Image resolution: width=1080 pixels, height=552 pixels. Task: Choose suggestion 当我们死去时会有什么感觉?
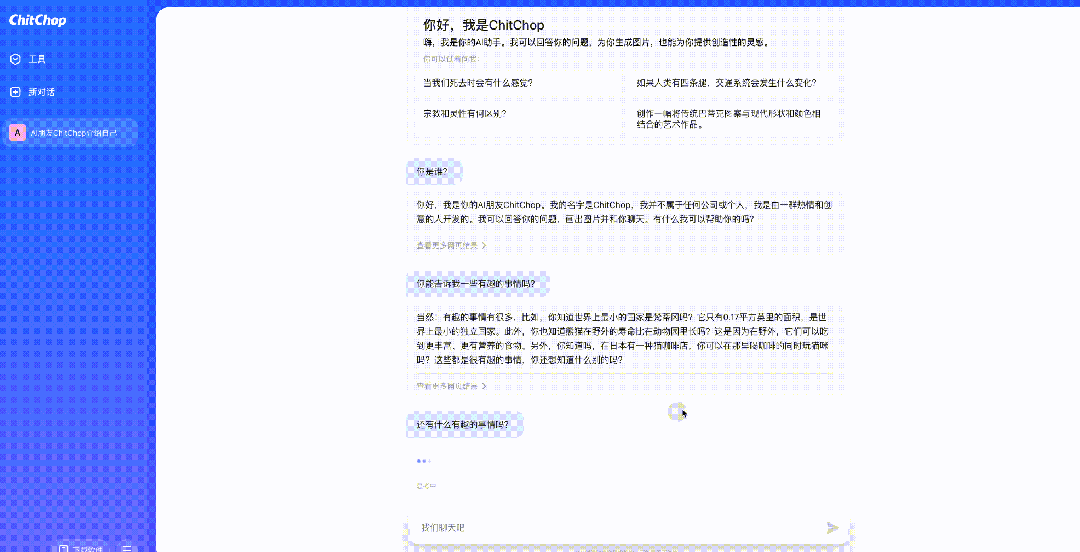(x=477, y=83)
